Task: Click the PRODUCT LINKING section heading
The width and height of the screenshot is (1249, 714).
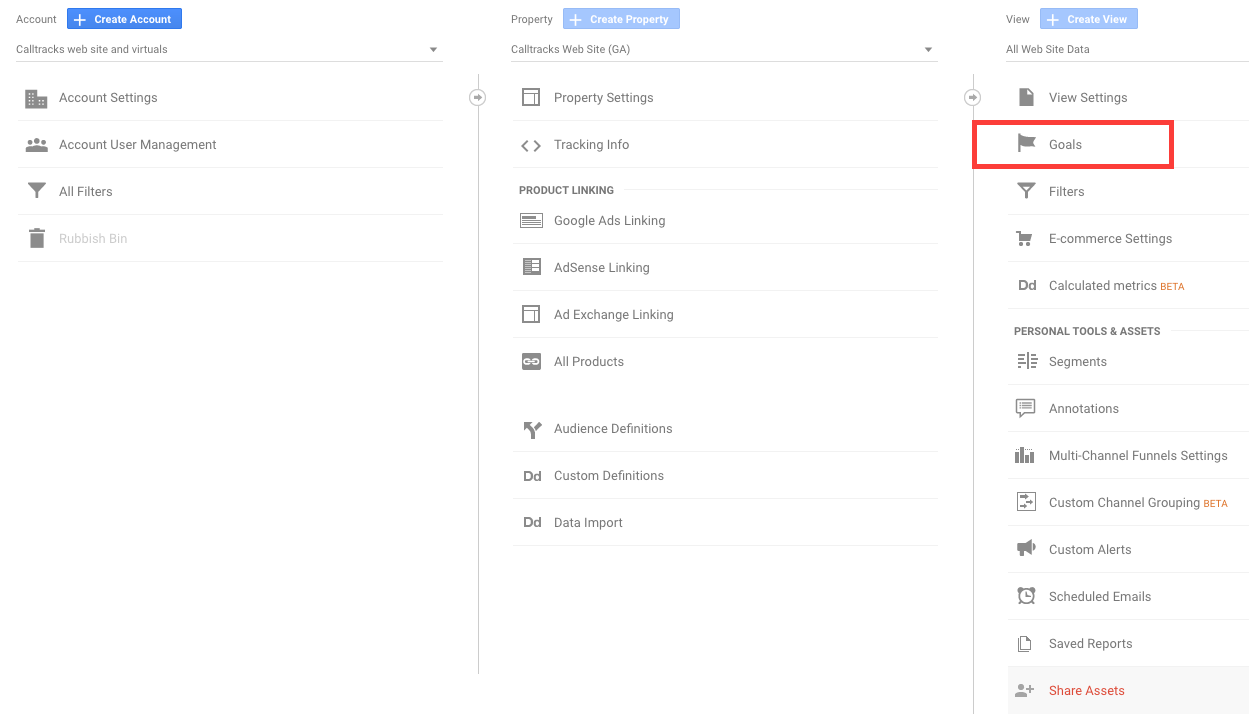Action: (x=566, y=190)
